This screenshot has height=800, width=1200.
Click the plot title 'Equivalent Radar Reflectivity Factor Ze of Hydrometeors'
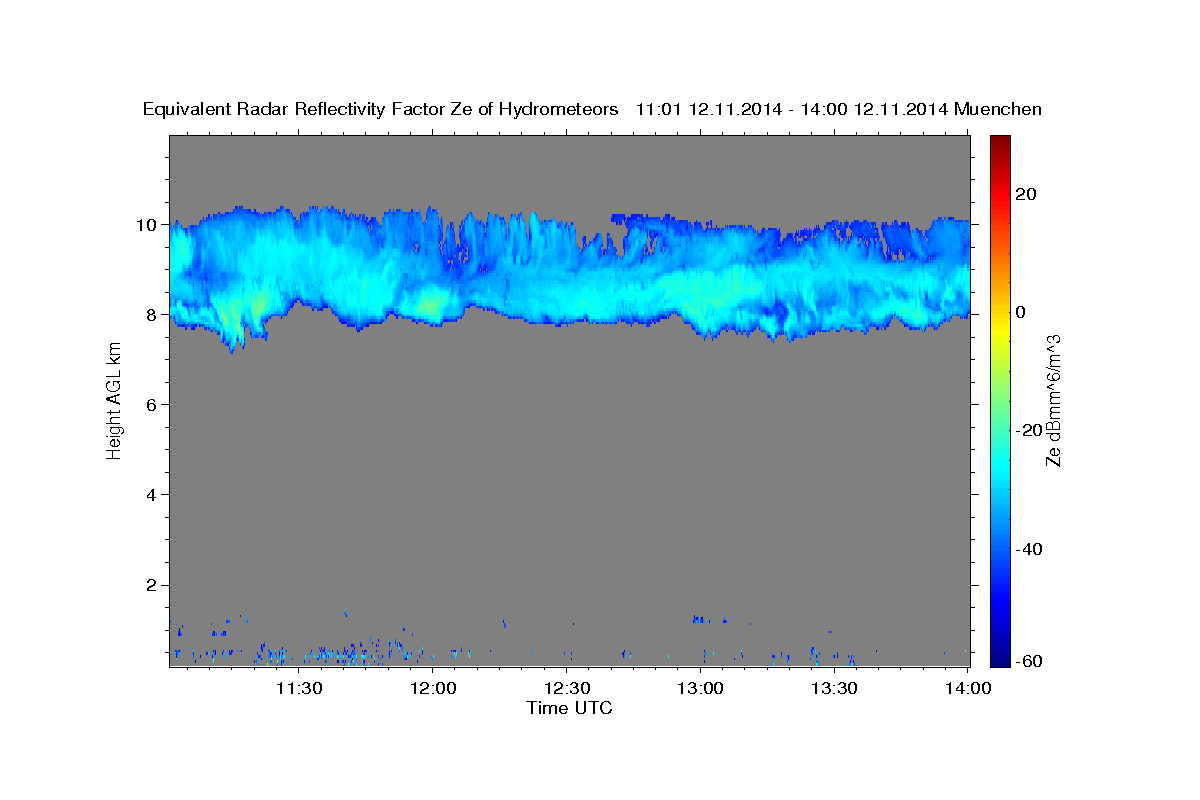pyautogui.click(x=381, y=110)
